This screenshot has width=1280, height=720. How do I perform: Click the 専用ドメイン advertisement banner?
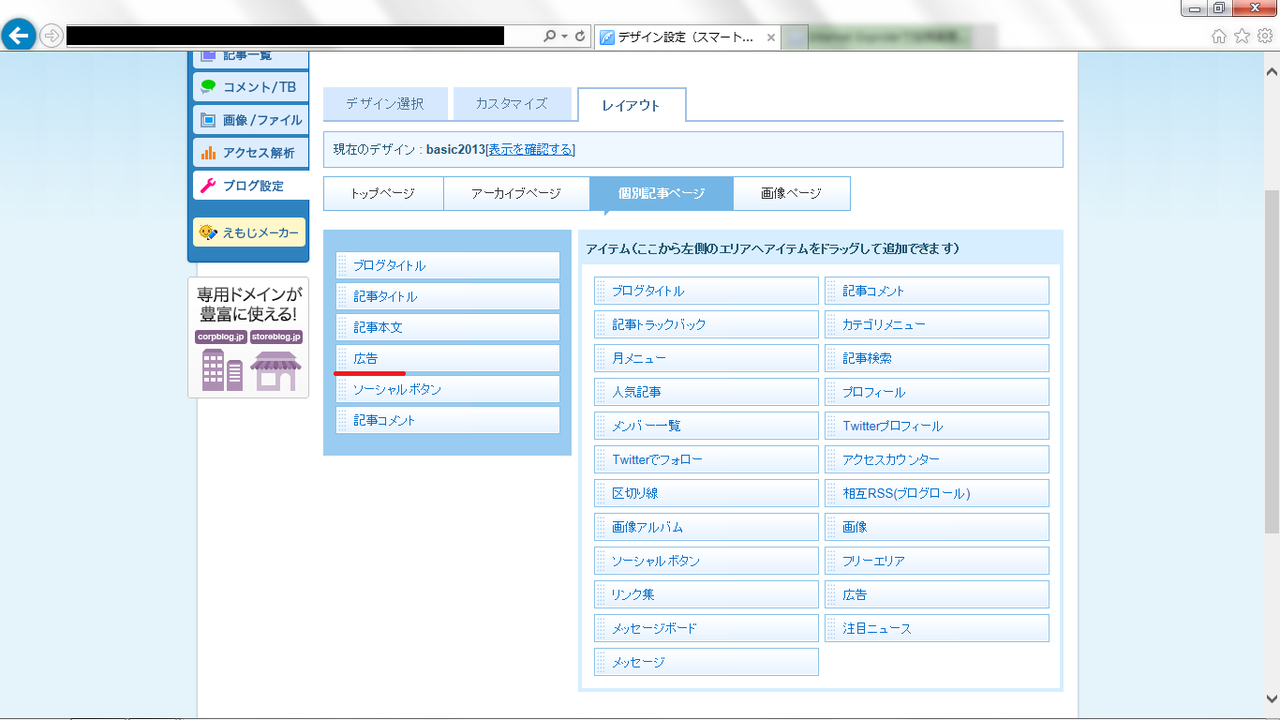point(248,337)
